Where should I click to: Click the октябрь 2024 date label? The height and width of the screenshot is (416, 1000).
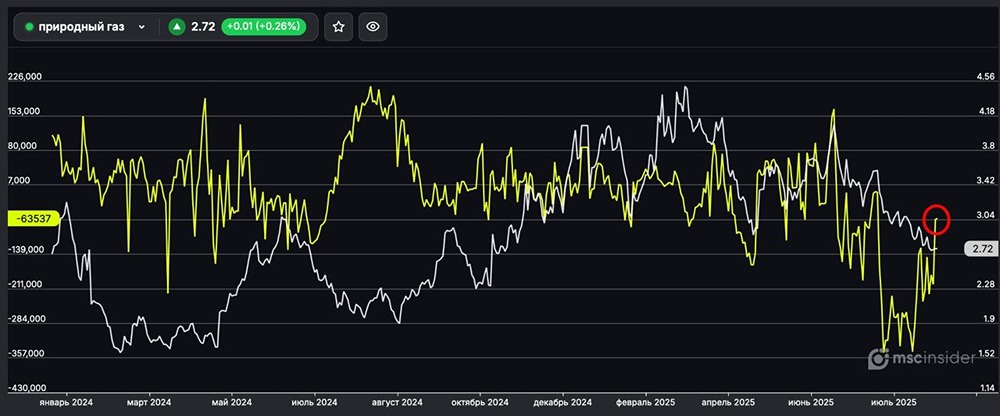coord(478,401)
